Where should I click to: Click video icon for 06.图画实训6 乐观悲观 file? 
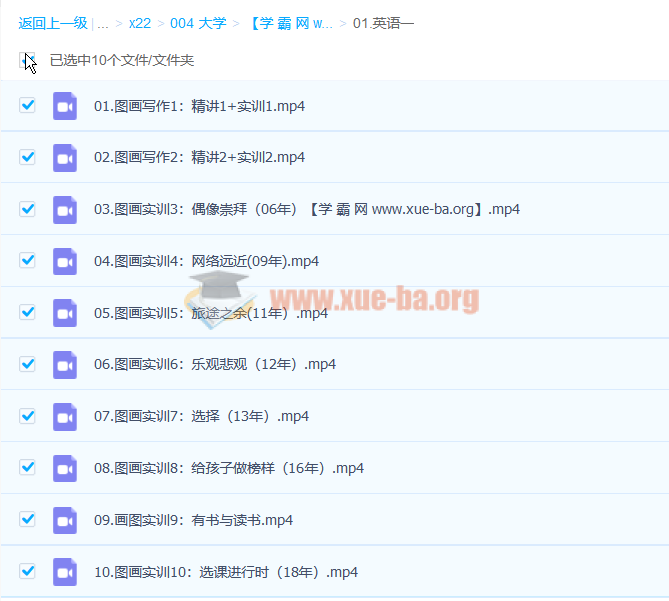click(65, 365)
